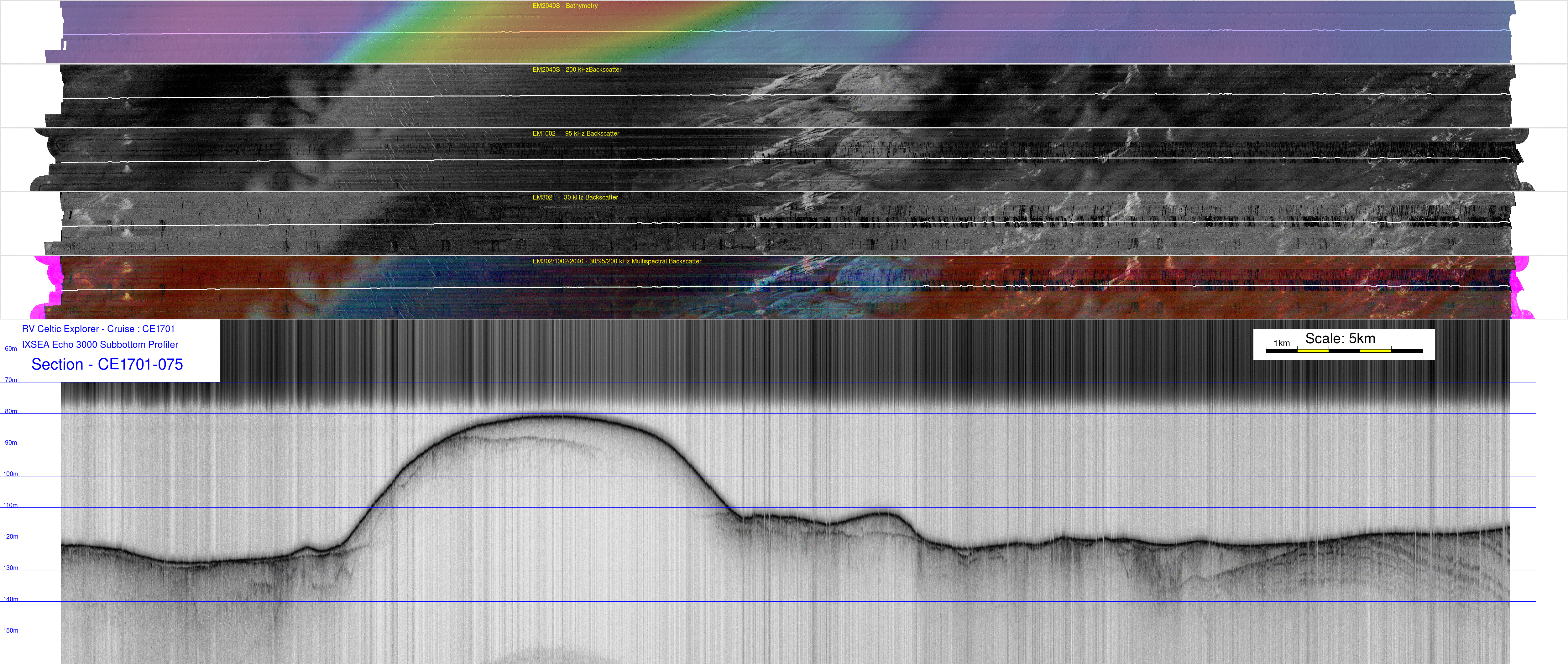Click the EM1002 95 kHz Backscatter label
The image size is (1568, 664).
click(x=575, y=133)
